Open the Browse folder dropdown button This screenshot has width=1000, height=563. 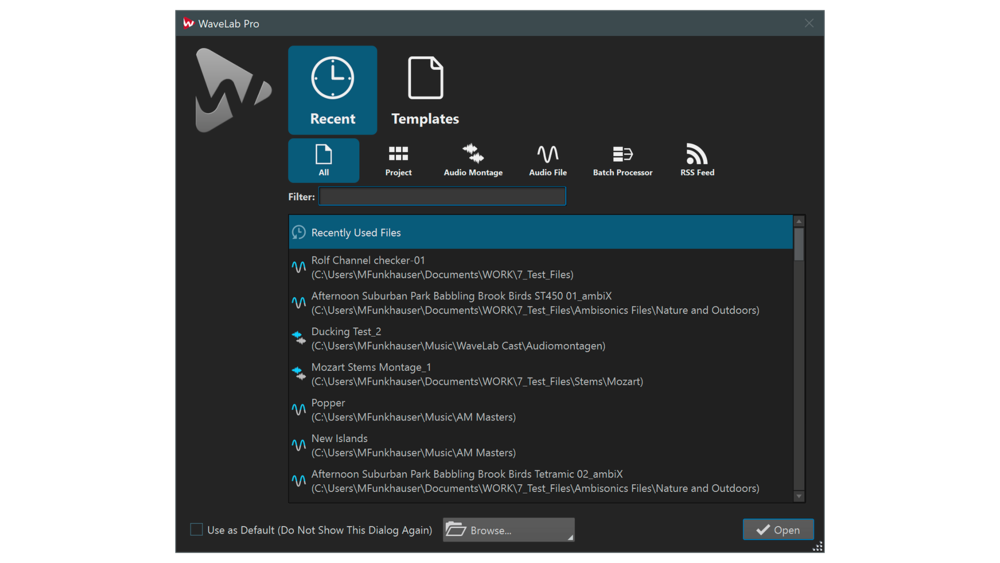tap(508, 530)
